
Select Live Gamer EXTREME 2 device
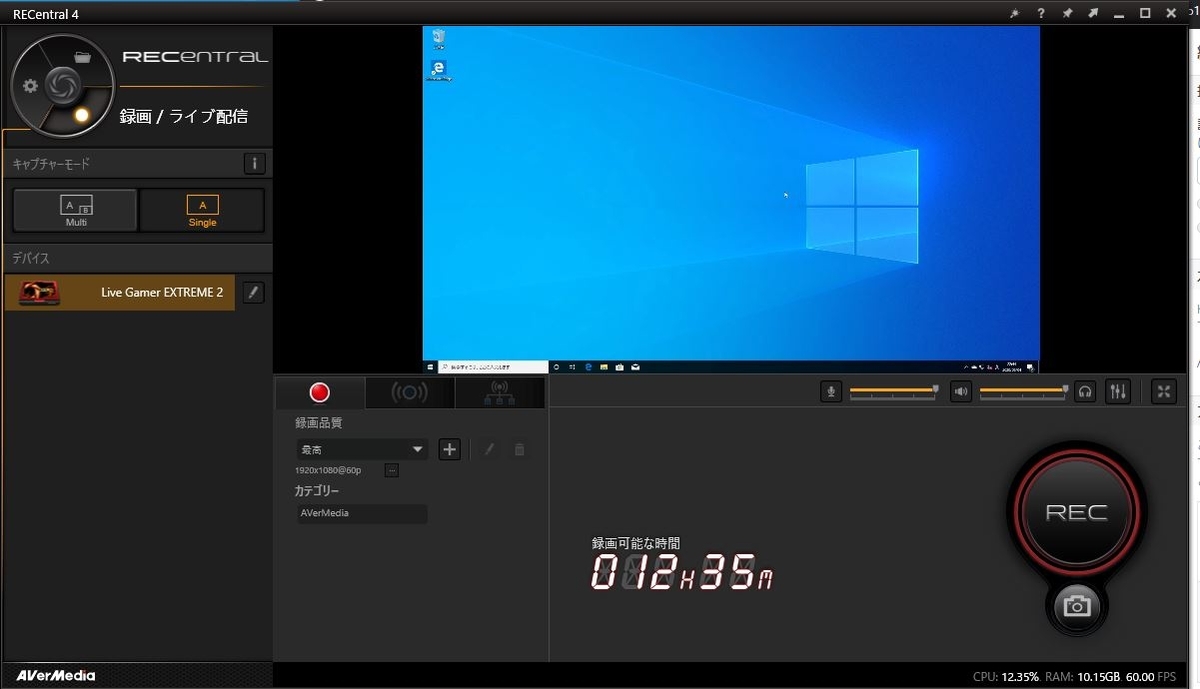[x=120, y=292]
